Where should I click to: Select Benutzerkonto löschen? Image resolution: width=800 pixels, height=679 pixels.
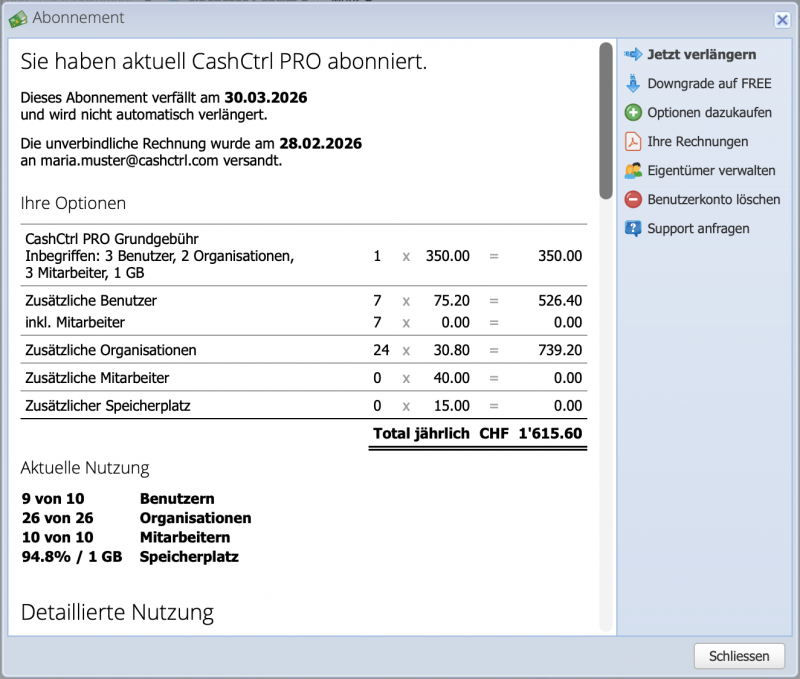pyautogui.click(x=713, y=199)
